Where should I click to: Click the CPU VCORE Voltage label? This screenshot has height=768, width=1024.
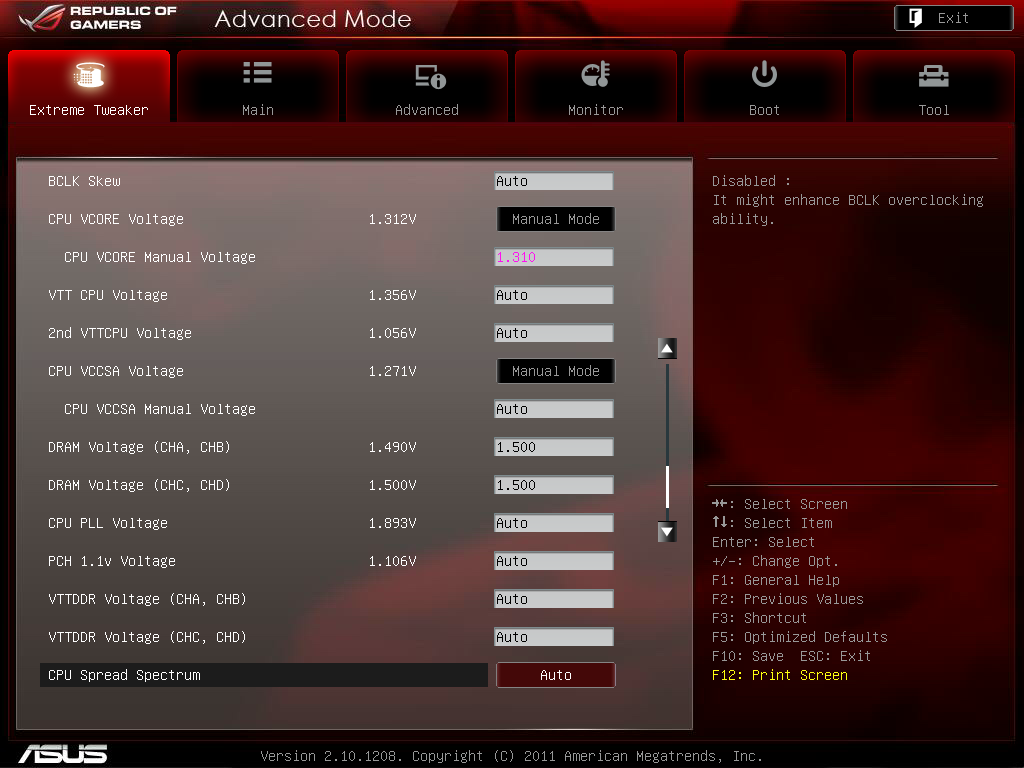coord(116,219)
